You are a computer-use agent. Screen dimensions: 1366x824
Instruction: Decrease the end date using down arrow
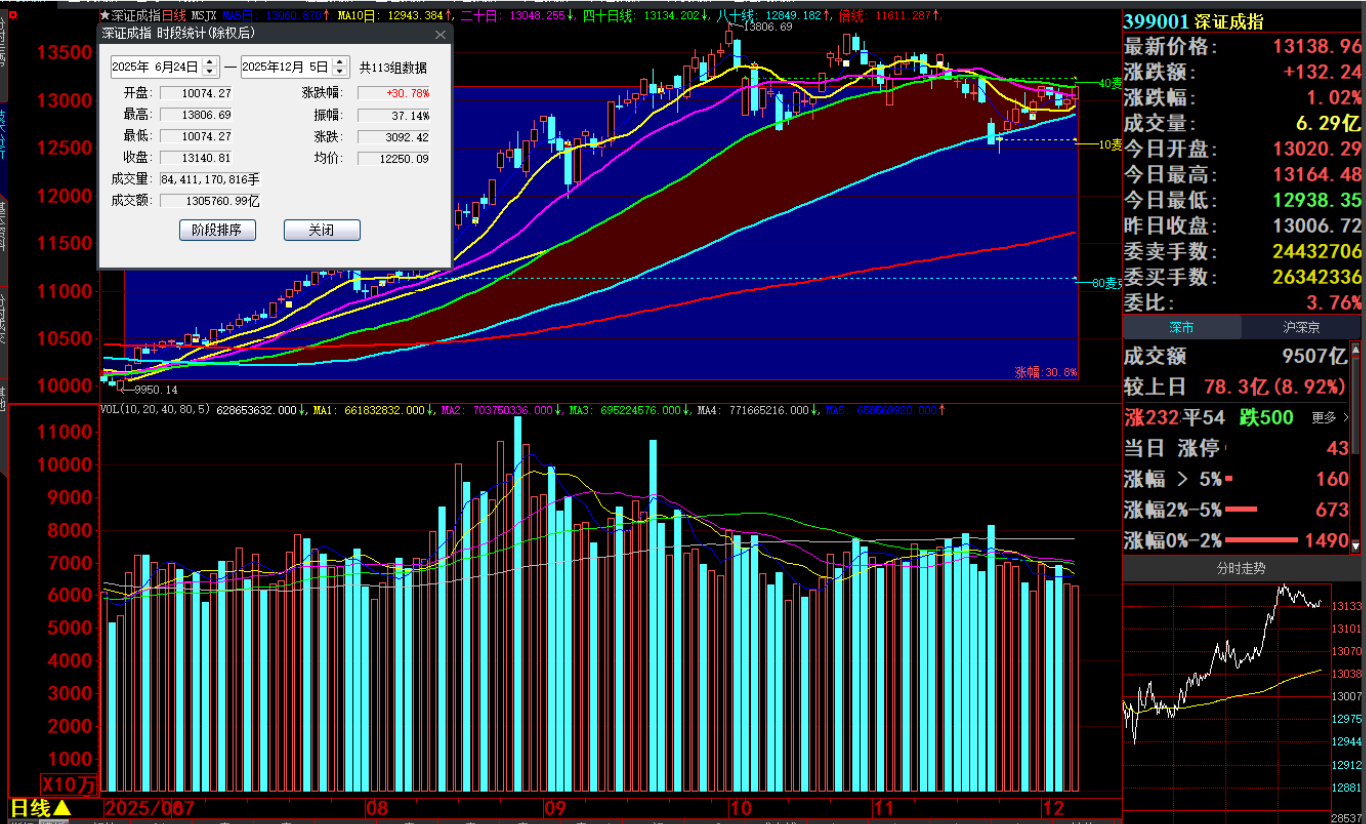pos(339,72)
